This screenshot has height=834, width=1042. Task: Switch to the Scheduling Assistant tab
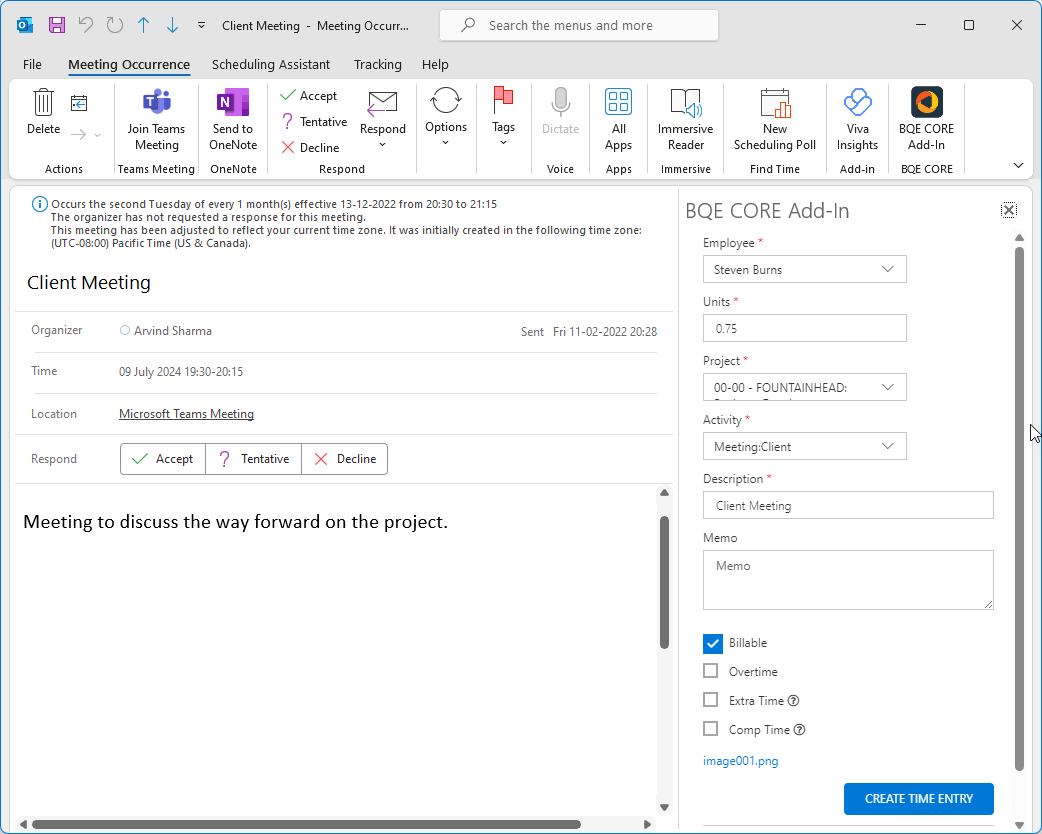coord(271,64)
